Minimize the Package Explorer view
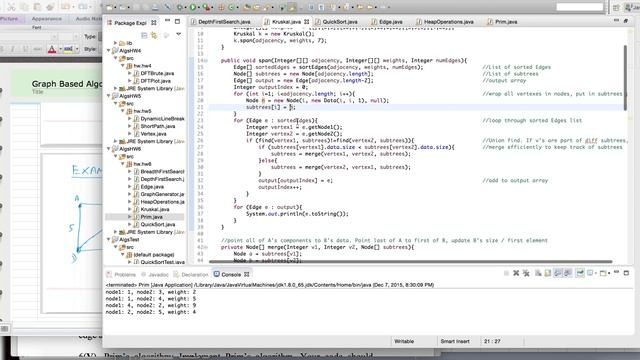This screenshot has width=640, height=360. click(x=167, y=21)
